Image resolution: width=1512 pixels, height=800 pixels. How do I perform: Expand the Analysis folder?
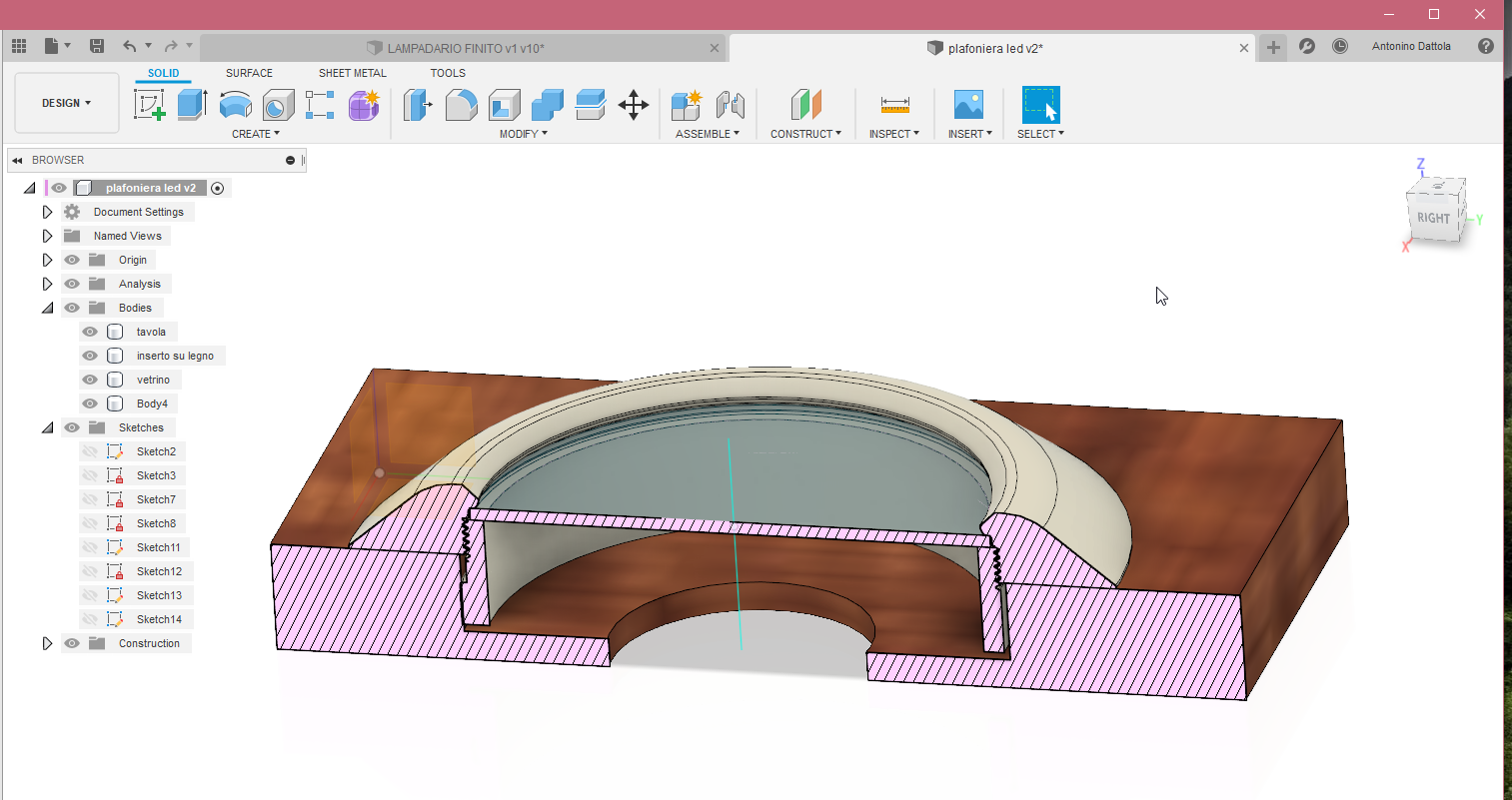(x=47, y=284)
